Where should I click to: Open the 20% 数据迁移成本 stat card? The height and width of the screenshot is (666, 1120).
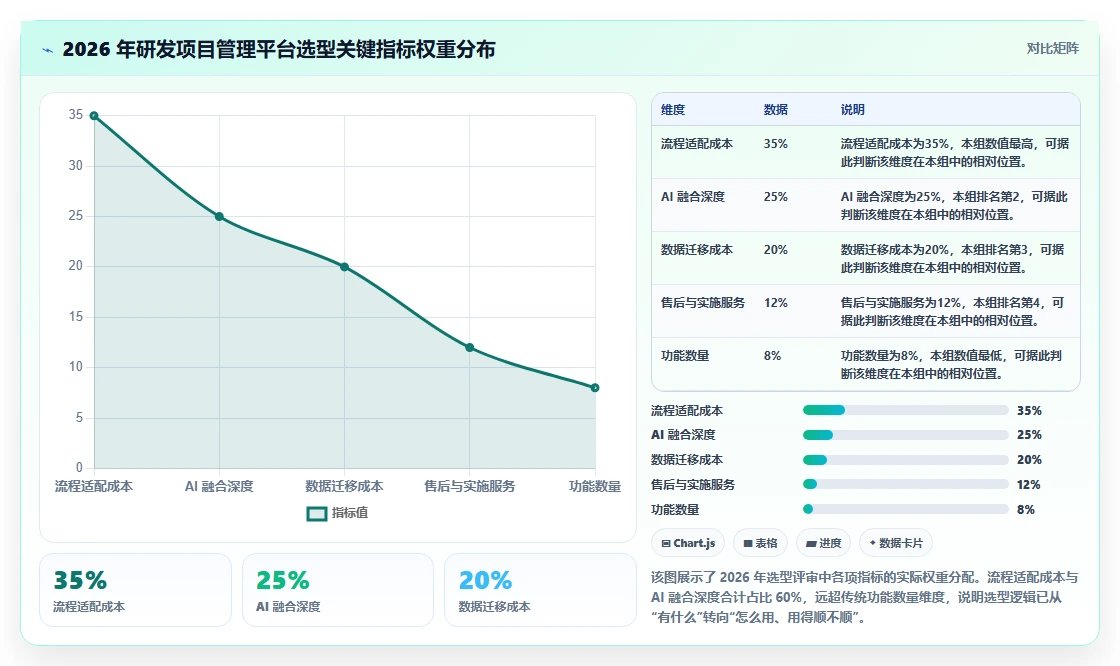point(540,590)
